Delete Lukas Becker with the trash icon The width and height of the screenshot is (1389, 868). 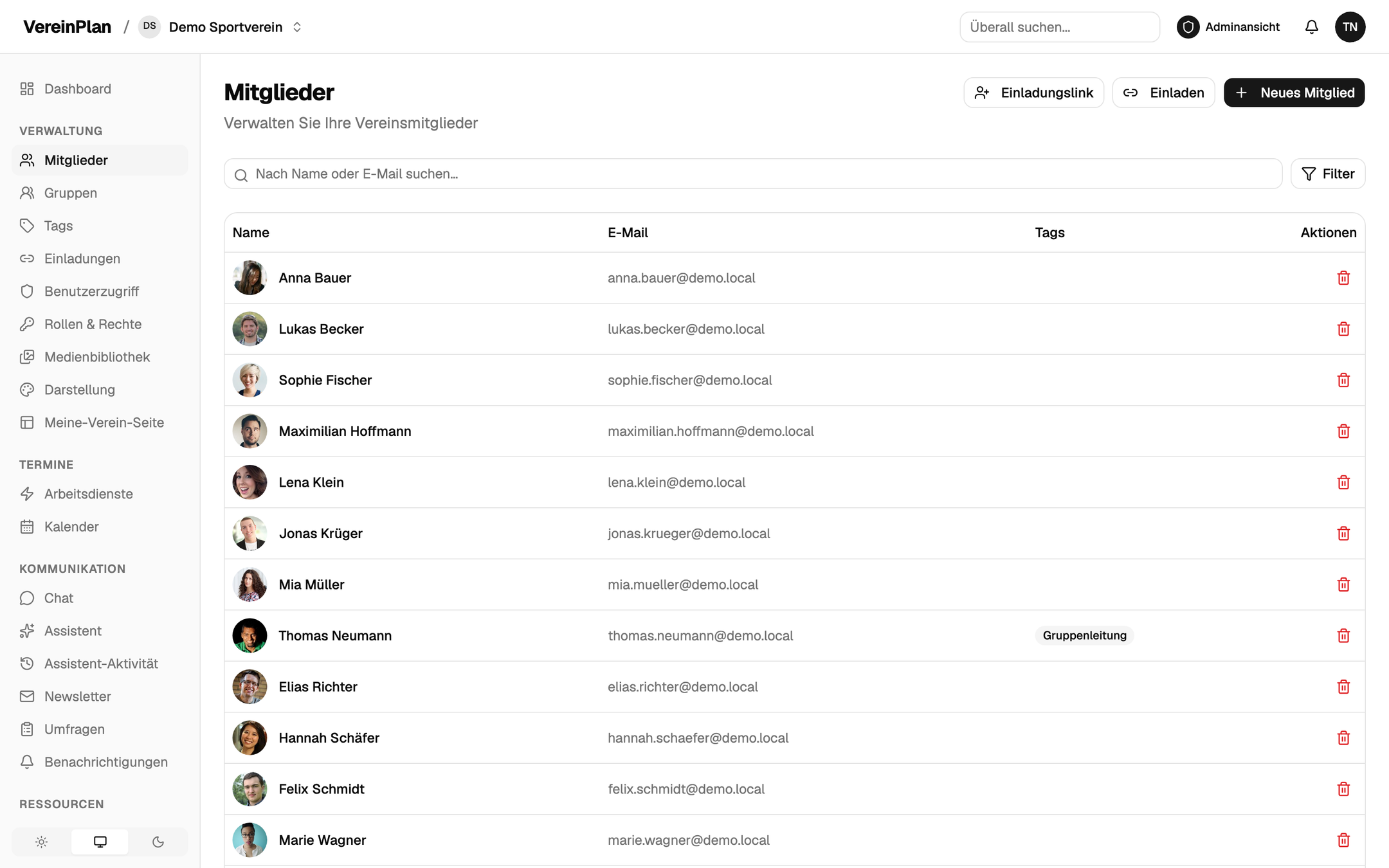click(1343, 329)
